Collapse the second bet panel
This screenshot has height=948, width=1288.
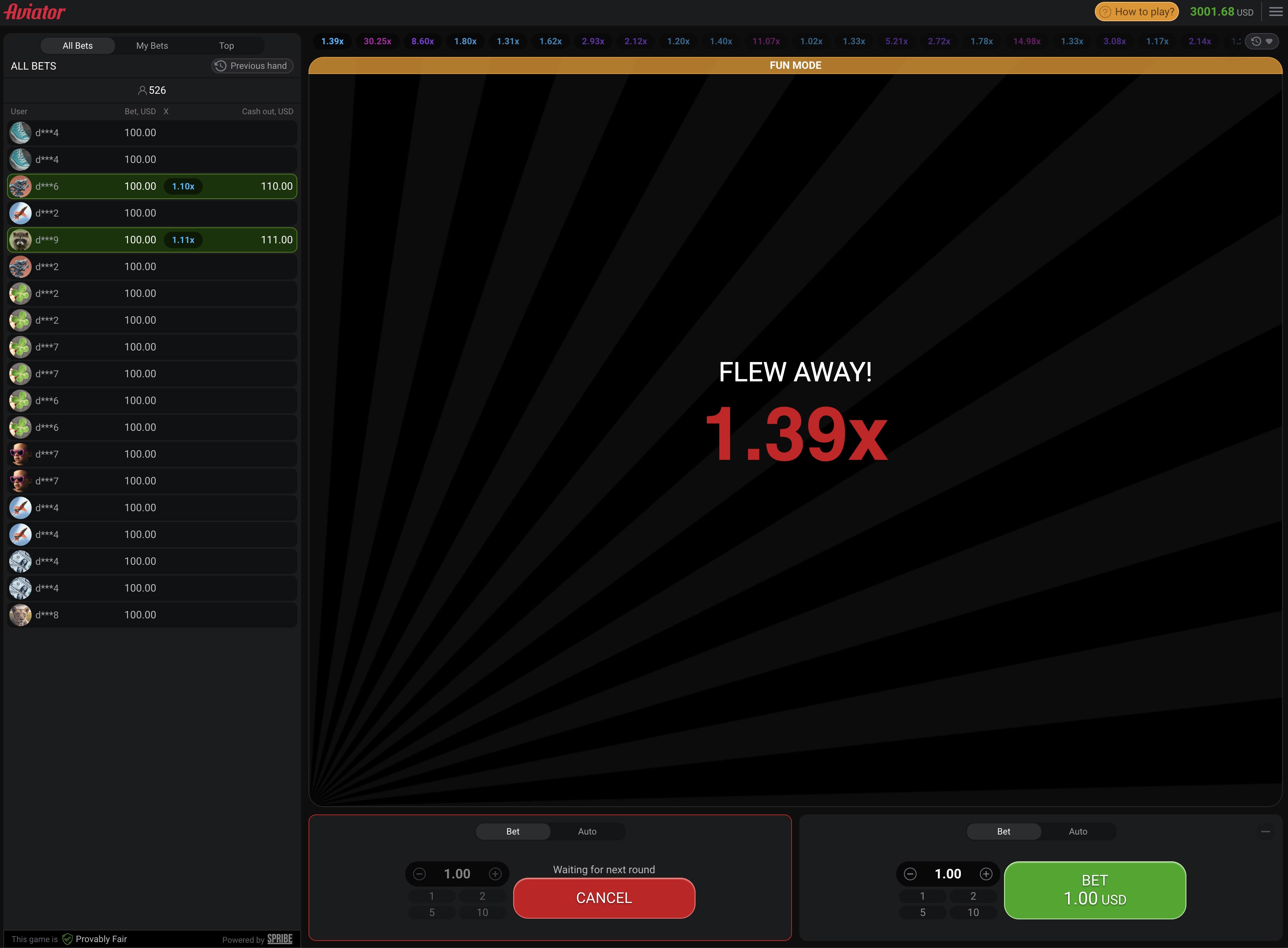point(1266,831)
